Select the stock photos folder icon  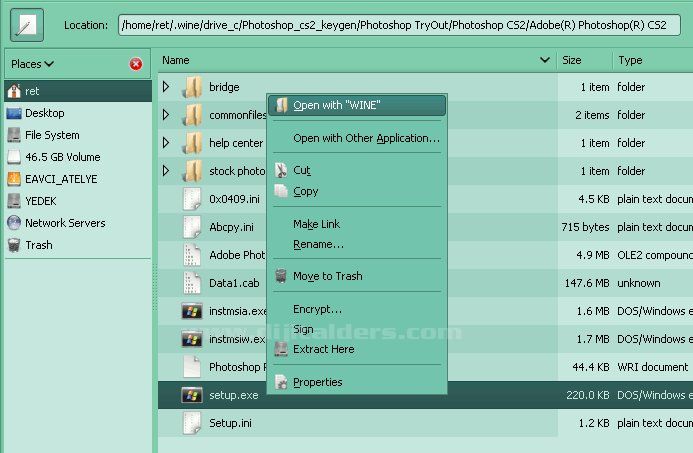pos(193,171)
